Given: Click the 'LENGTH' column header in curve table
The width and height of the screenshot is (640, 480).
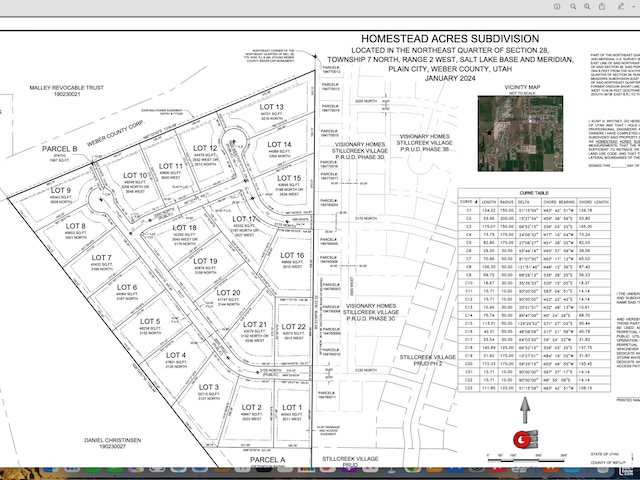Looking at the screenshot, I should pyautogui.click(x=489, y=202).
